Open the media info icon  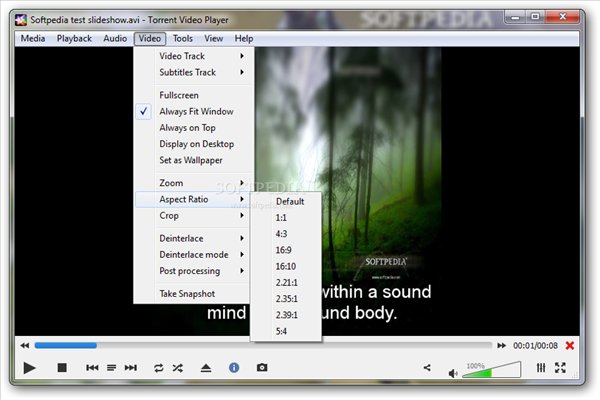click(x=234, y=368)
